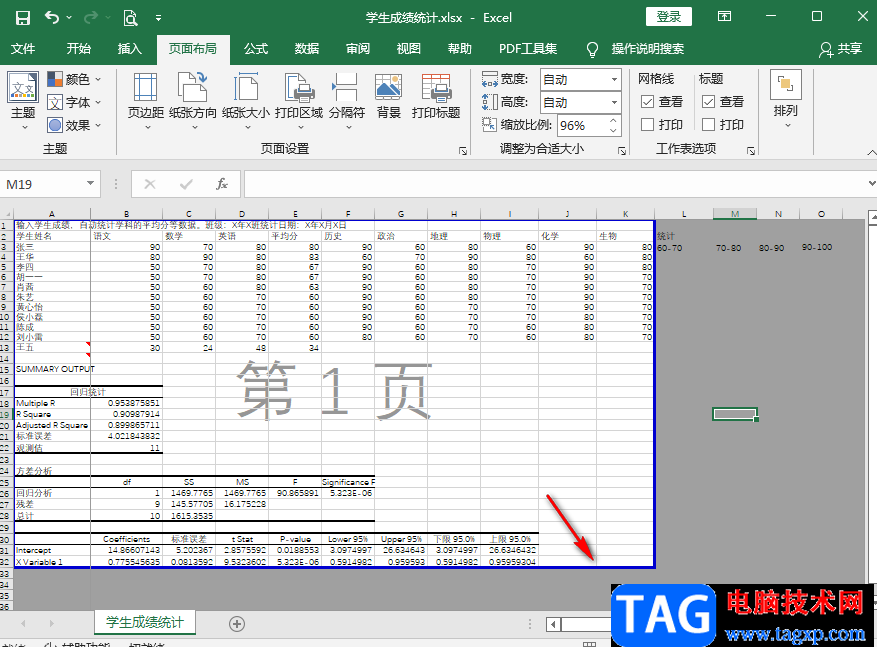Click the 操作说明搜索 search box
Screen dimensions: 877x647
pyautogui.click(x=648, y=49)
